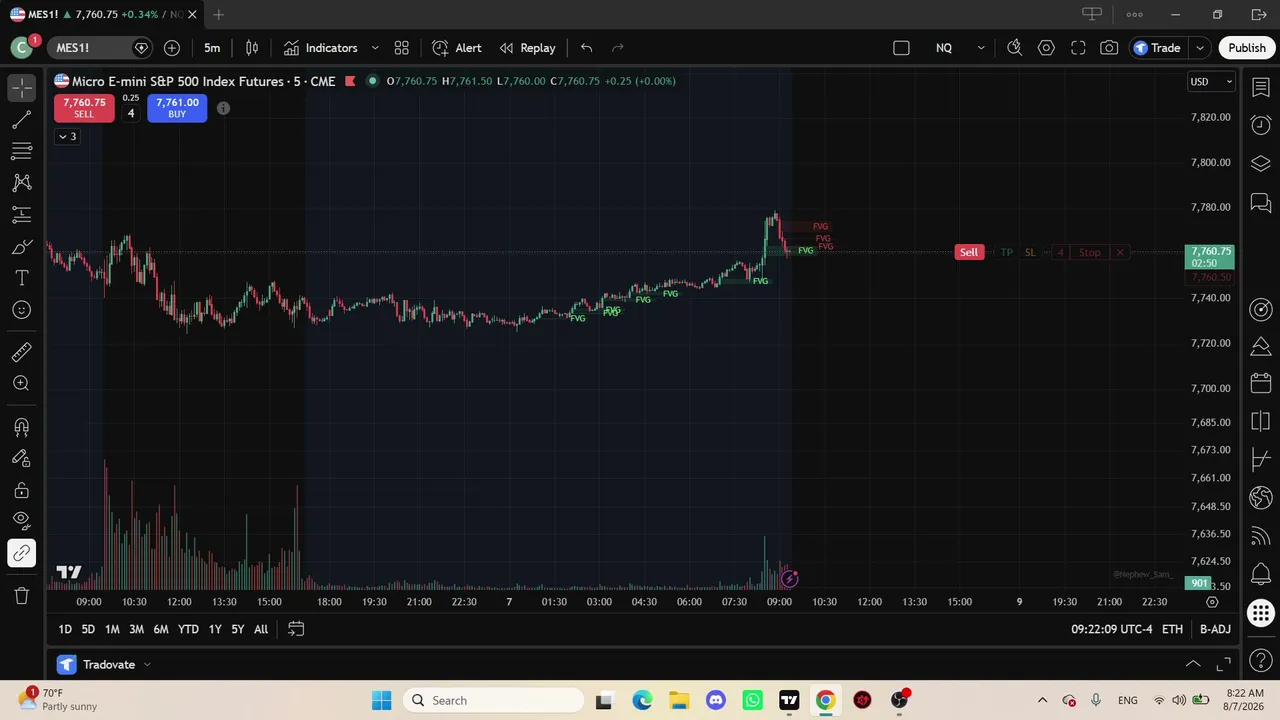The width and height of the screenshot is (1280, 720).
Task: Toggle the ETH session setting
Action: tap(1172, 629)
